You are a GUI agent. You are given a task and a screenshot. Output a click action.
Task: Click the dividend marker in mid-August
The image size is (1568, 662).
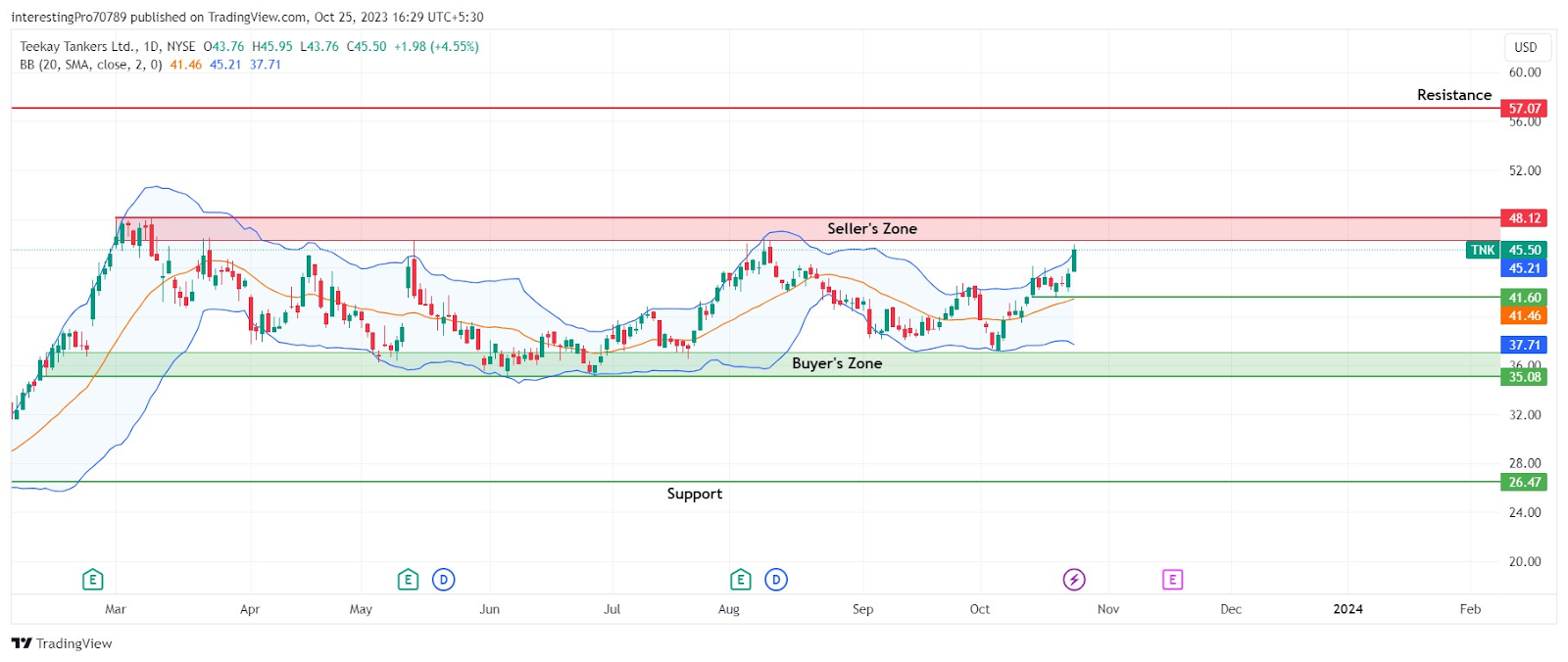[776, 580]
